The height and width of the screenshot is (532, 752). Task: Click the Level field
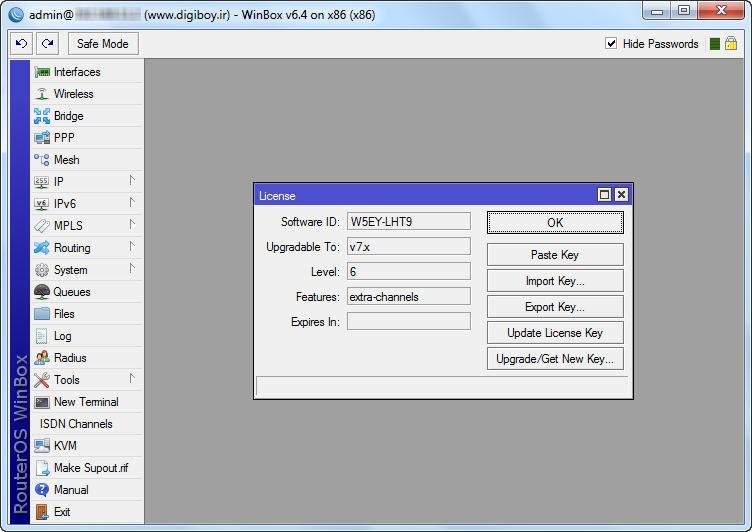(409, 272)
